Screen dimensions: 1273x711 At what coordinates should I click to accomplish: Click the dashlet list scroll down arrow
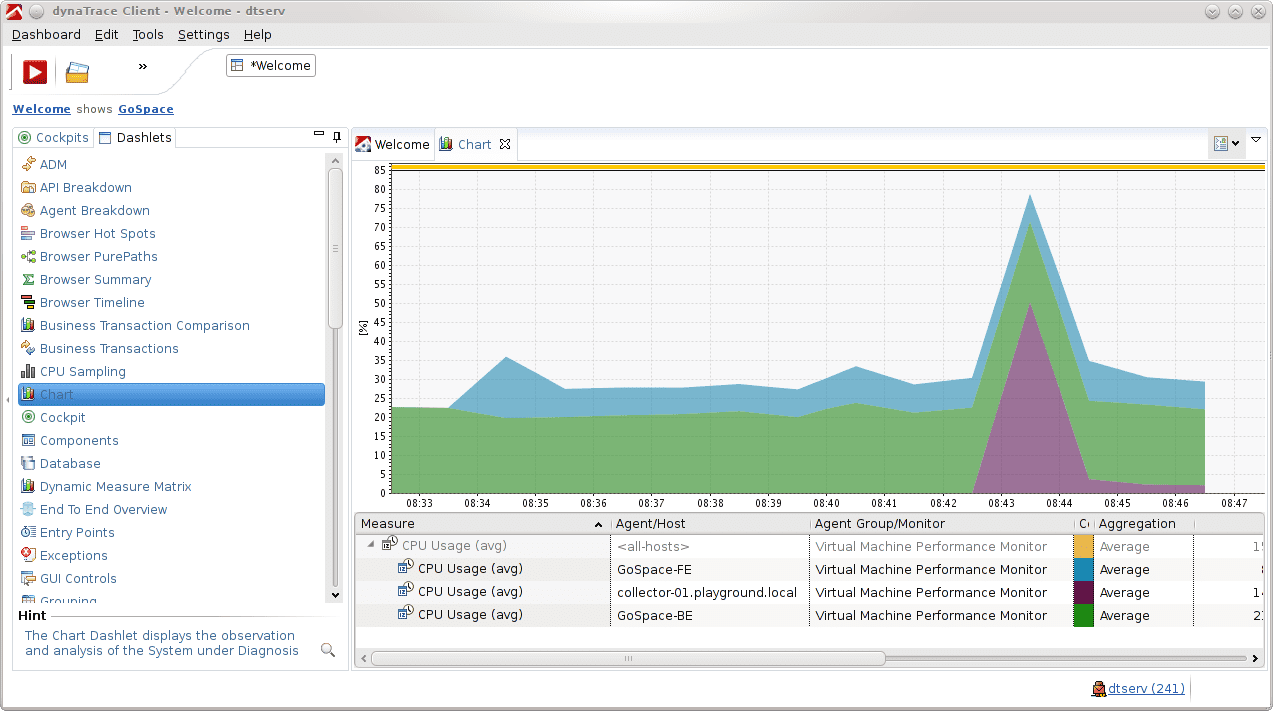pyautogui.click(x=335, y=595)
